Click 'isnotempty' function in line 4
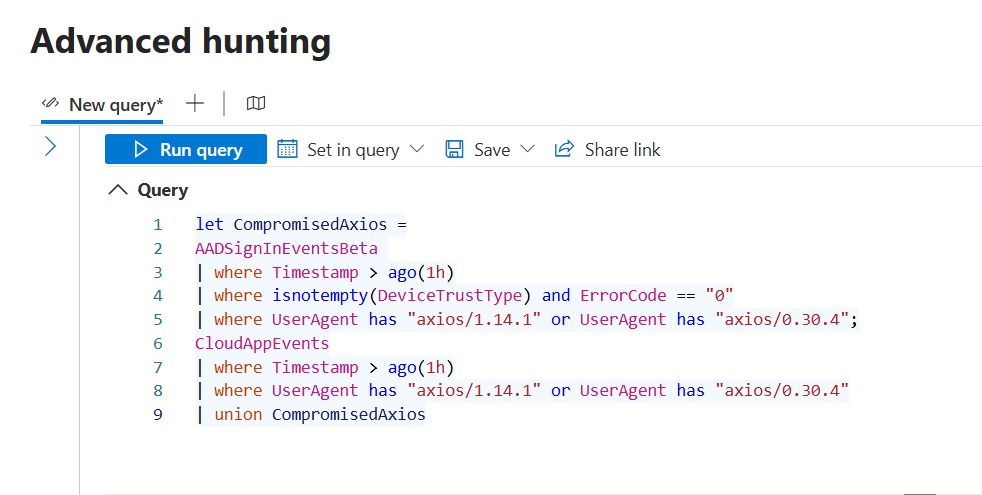Screen dimensions: 982x495 pyautogui.click(x=320, y=296)
